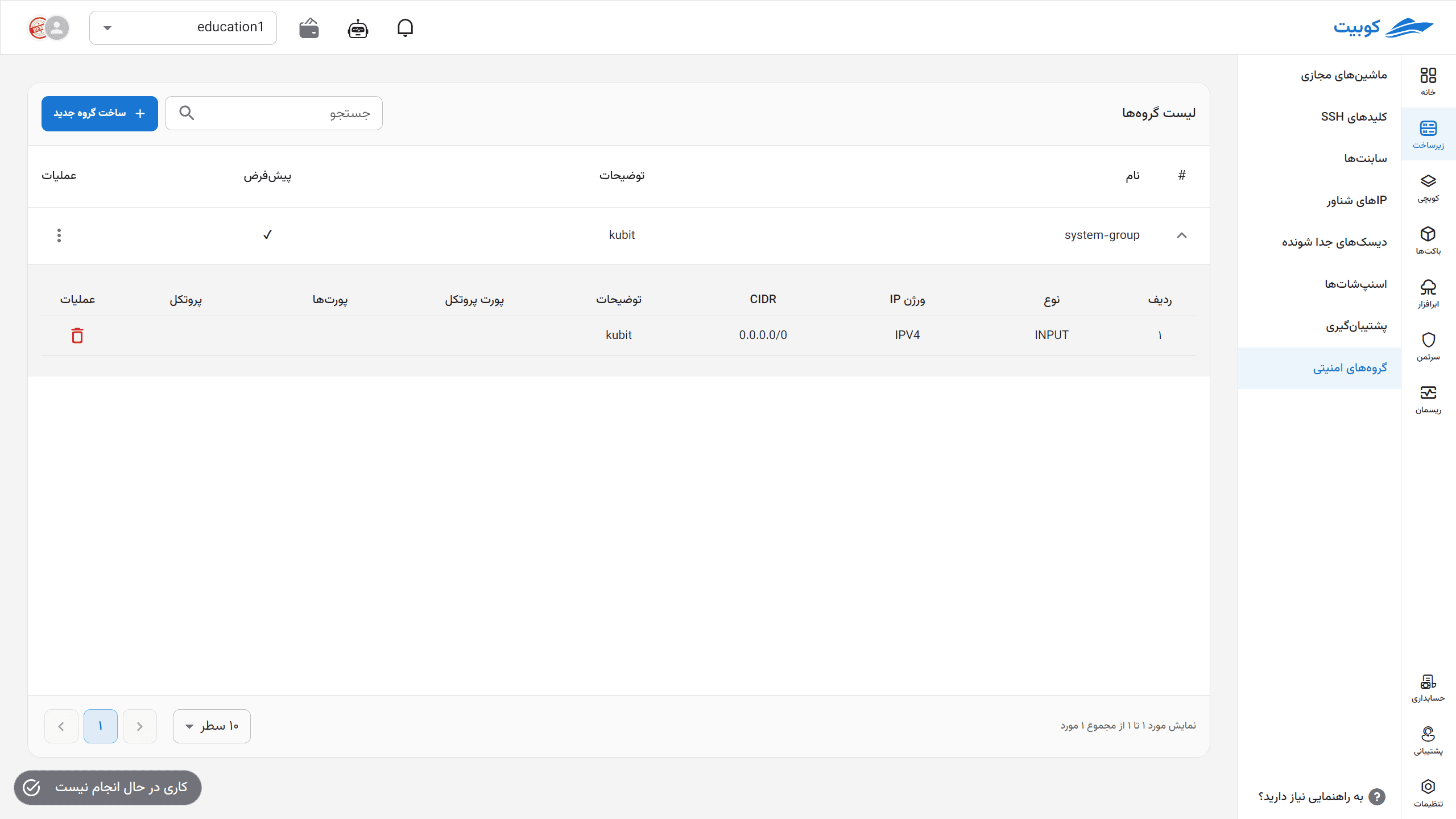Select گروه‌های امنیتی menu item
Image resolution: width=1456 pixels, height=819 pixels.
(1319, 368)
